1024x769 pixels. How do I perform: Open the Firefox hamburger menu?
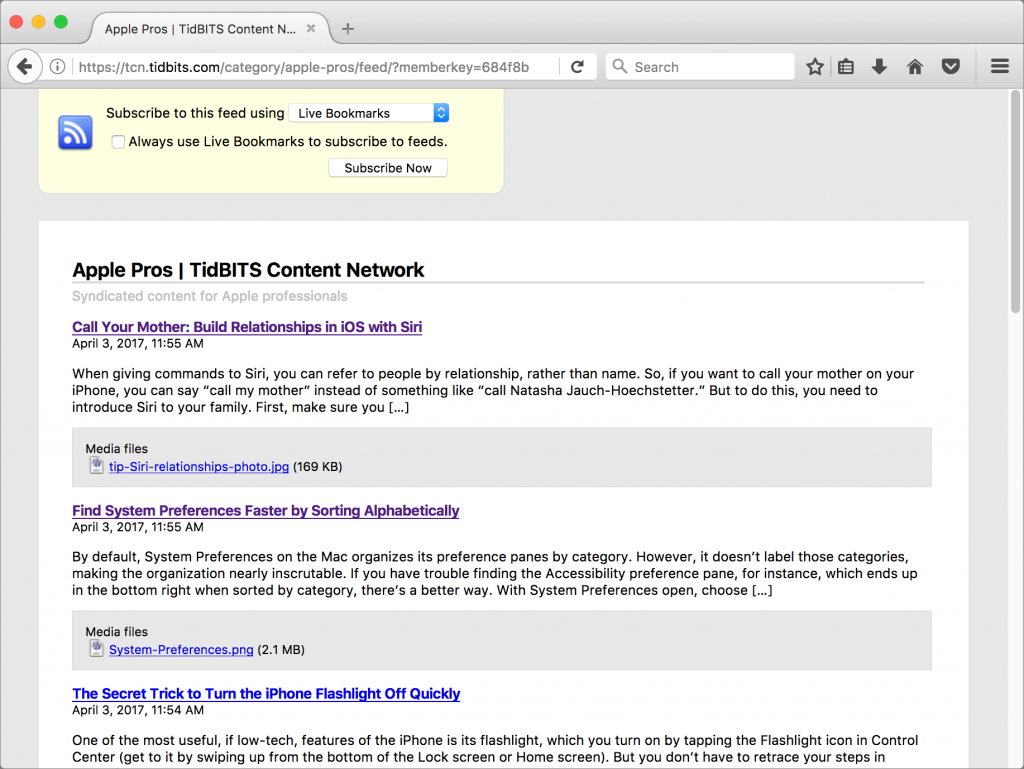pyautogui.click(x=999, y=66)
